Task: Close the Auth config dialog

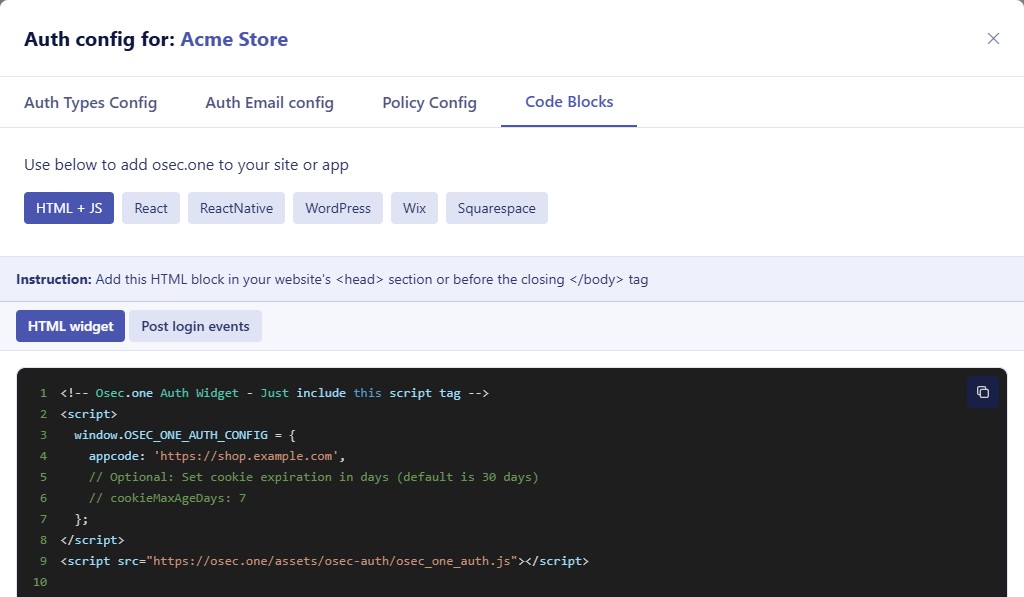Action: point(993,39)
